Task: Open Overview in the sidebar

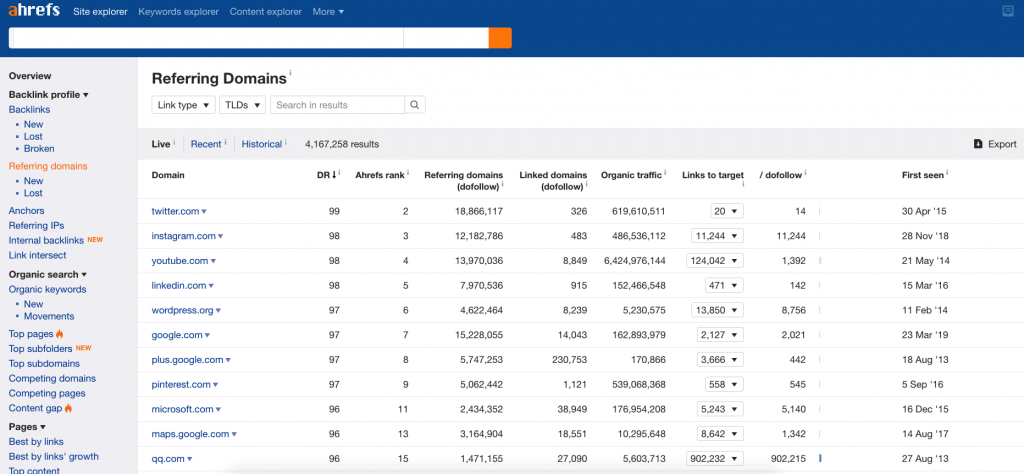Action: point(30,76)
